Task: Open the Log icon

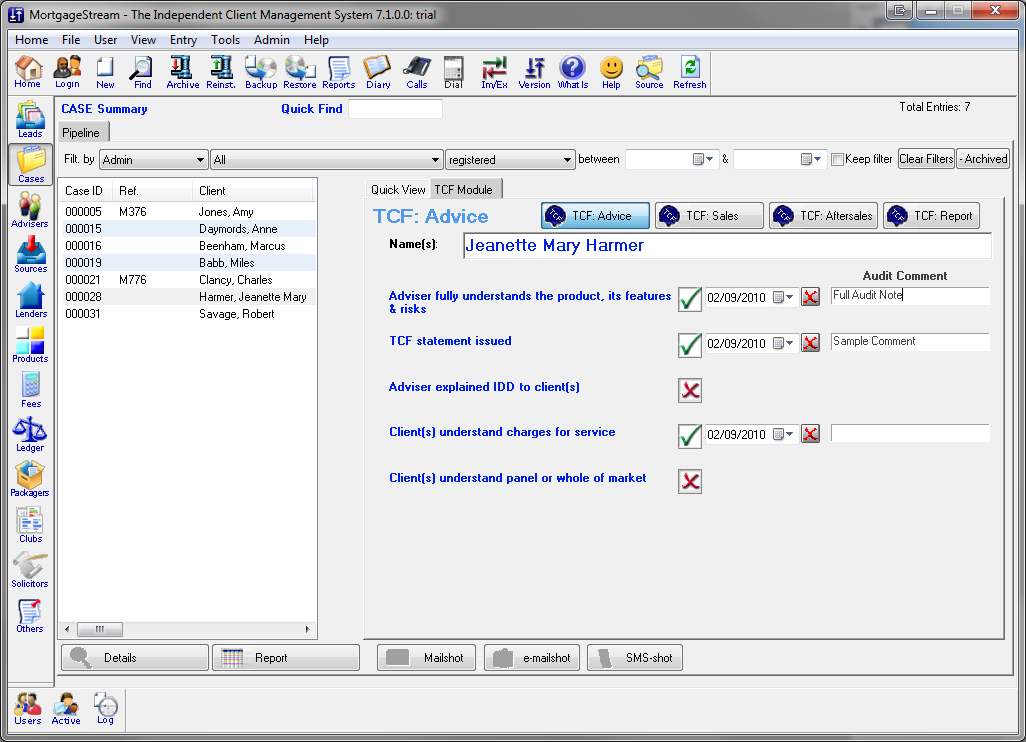Action: 105,709
